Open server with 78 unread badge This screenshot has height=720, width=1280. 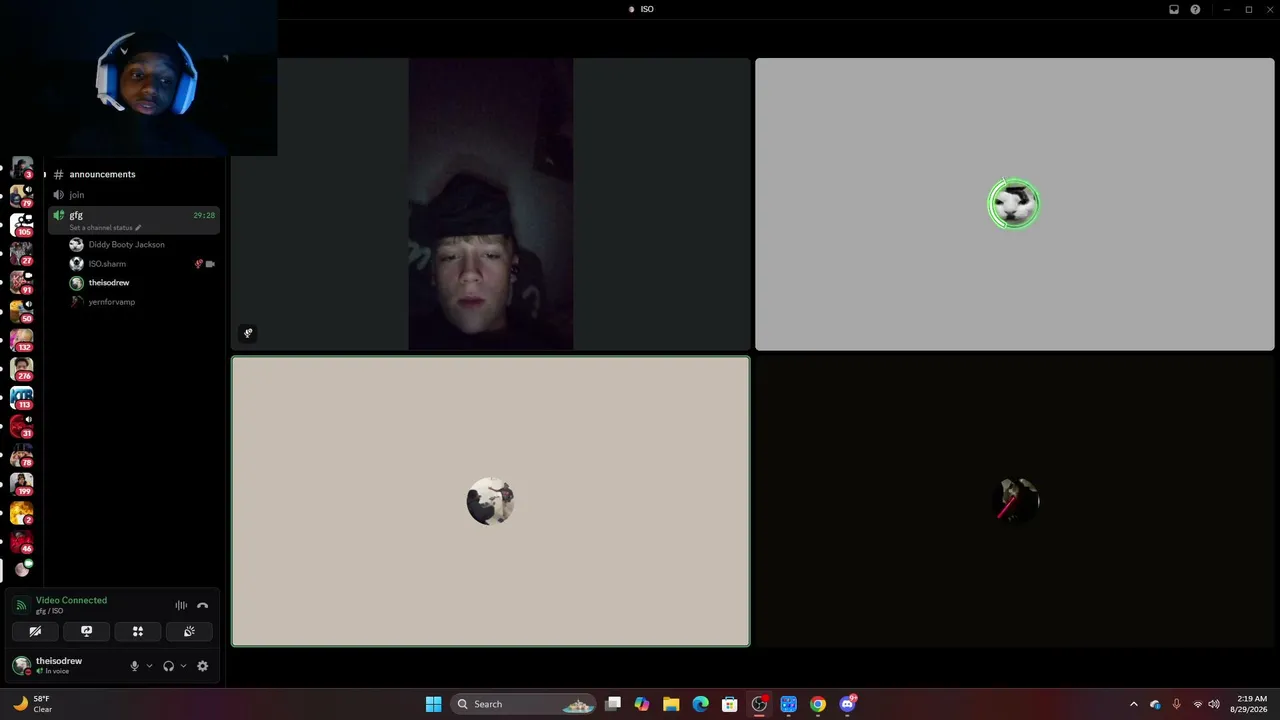pos(21,456)
